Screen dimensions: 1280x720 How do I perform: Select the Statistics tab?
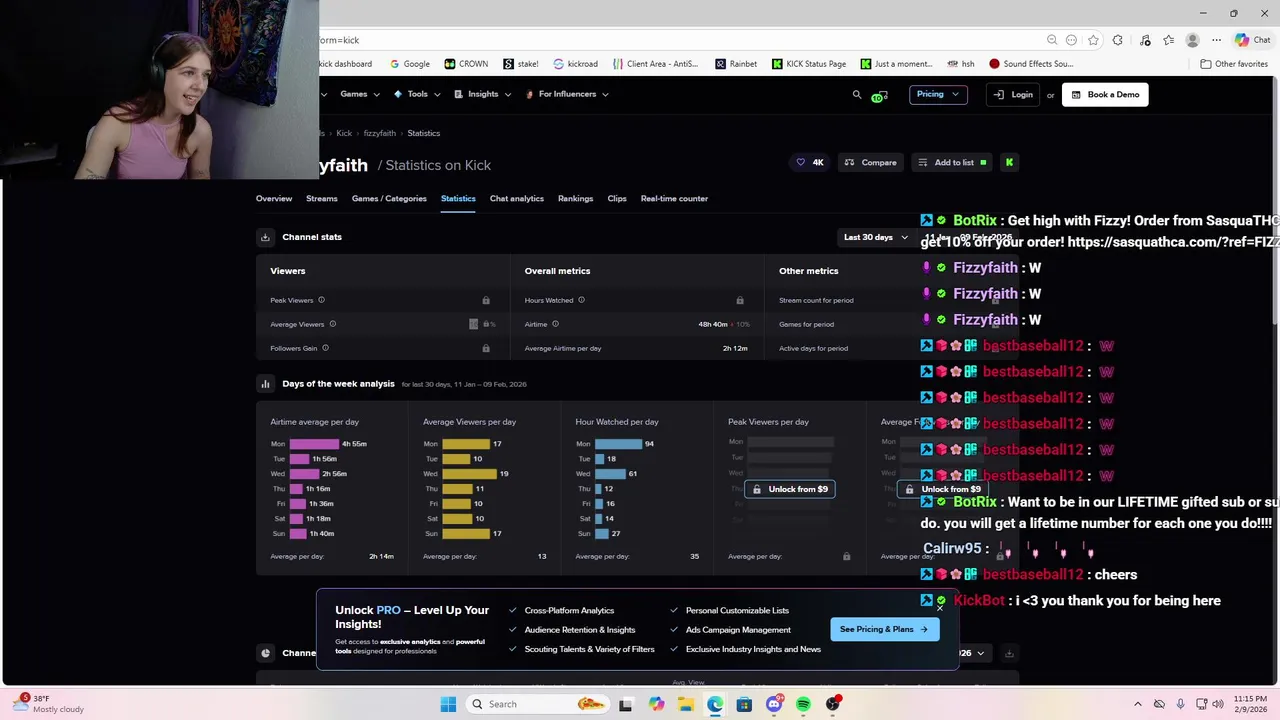[458, 198]
